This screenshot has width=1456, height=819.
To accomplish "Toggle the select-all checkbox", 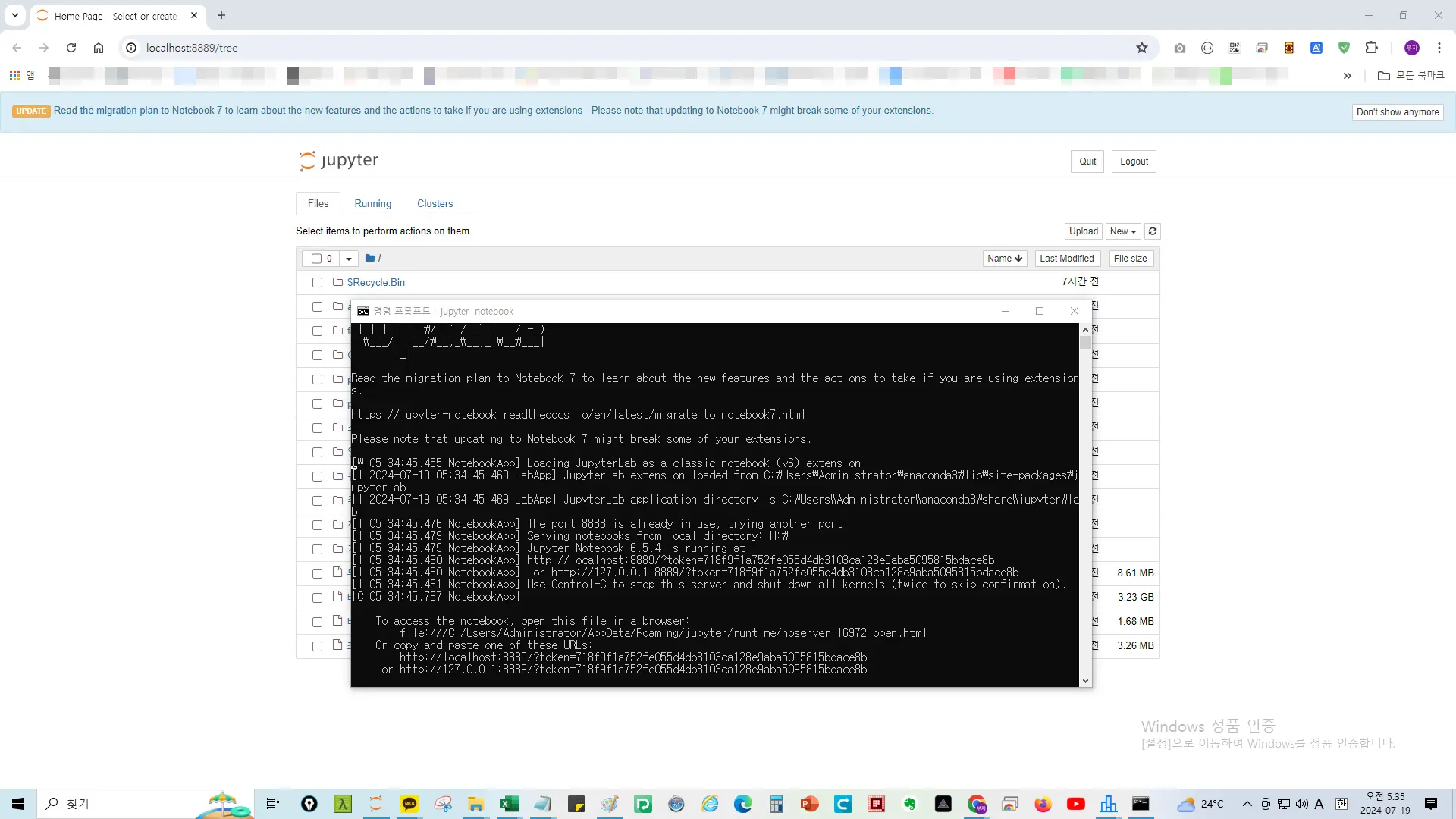I will tap(317, 258).
